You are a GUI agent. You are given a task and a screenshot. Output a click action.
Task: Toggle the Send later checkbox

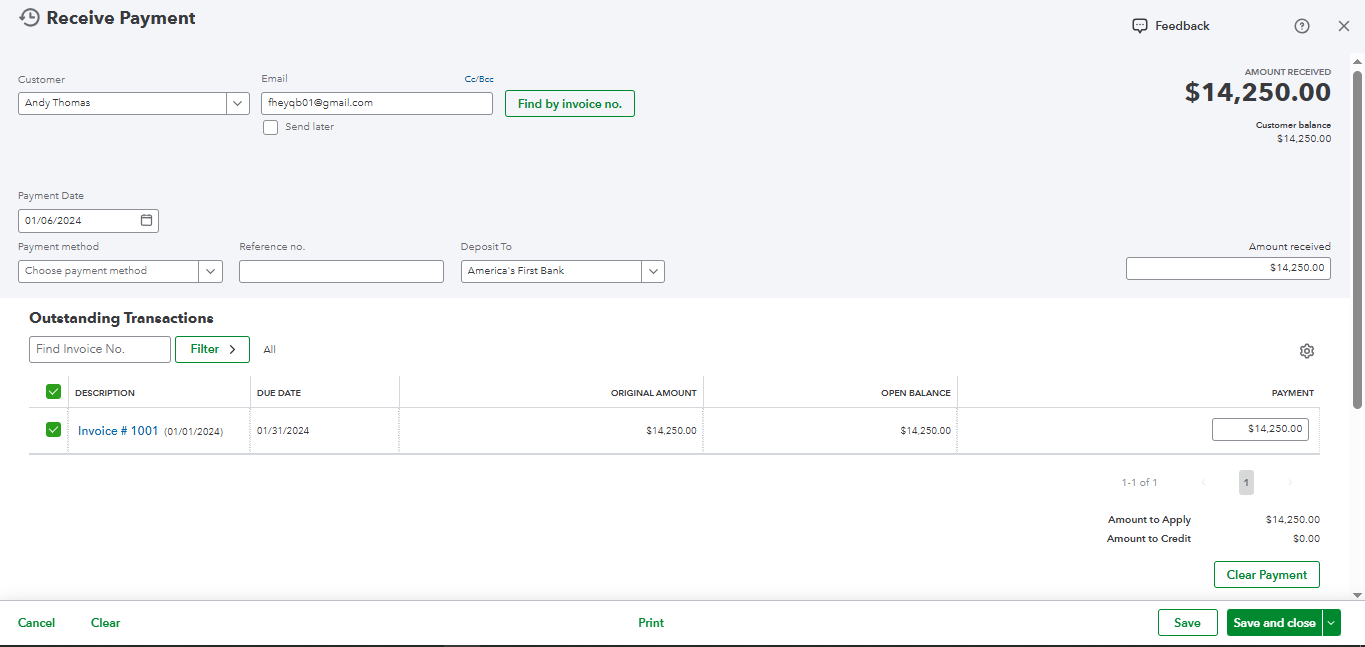[x=270, y=127]
